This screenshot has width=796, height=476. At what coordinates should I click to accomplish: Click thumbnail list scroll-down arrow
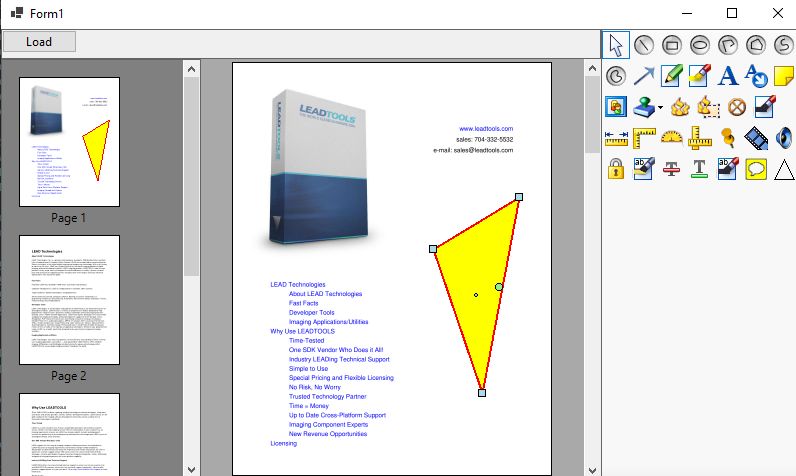click(x=191, y=469)
